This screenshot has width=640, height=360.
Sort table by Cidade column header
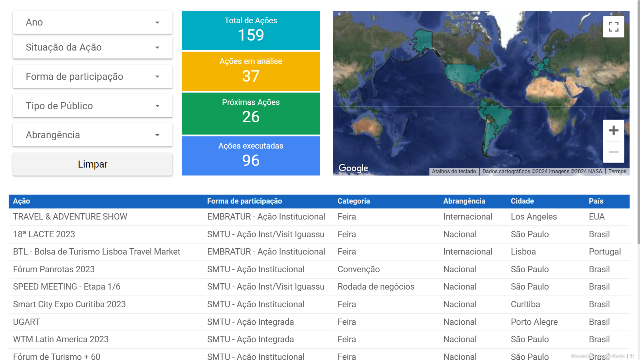(x=522, y=201)
